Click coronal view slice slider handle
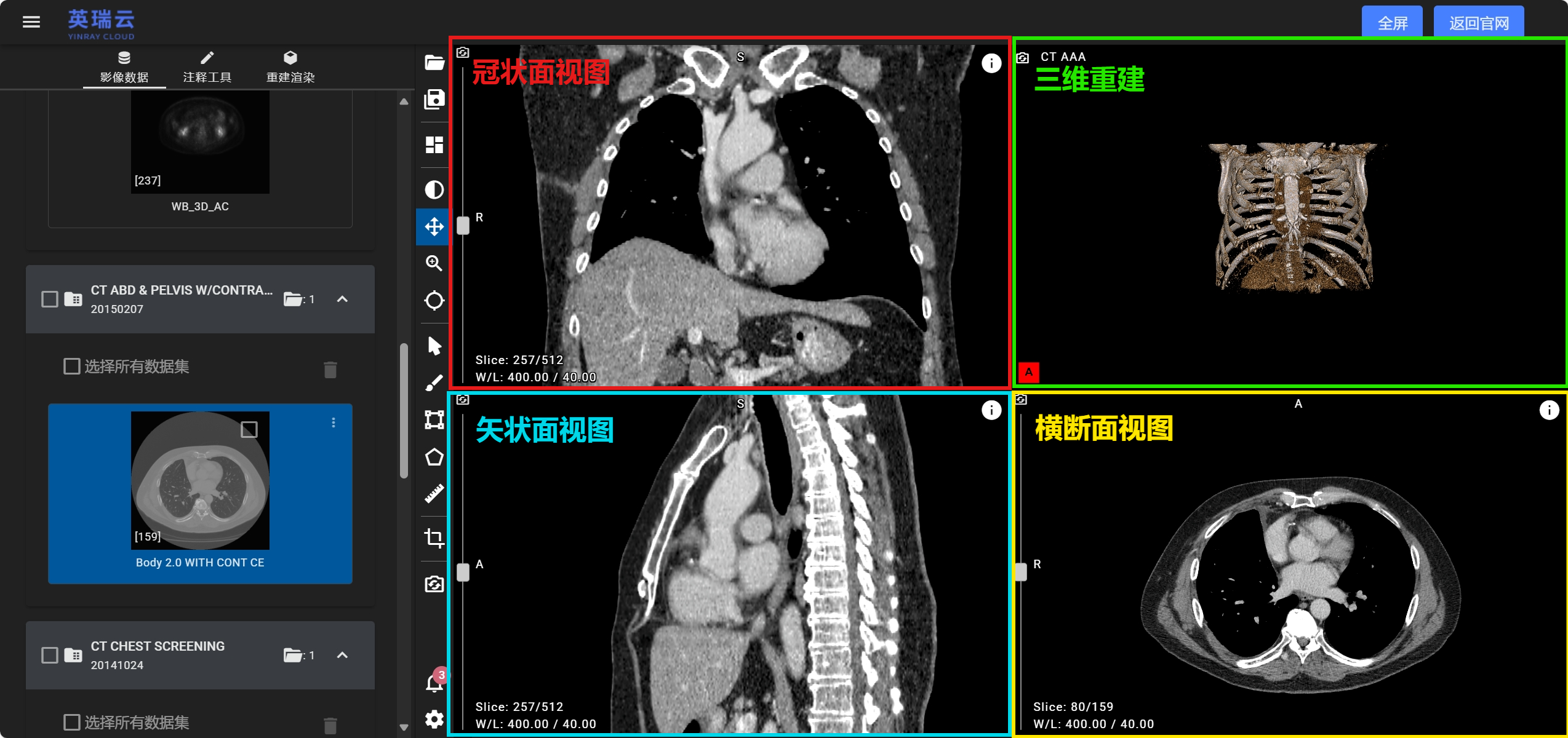 point(463,226)
